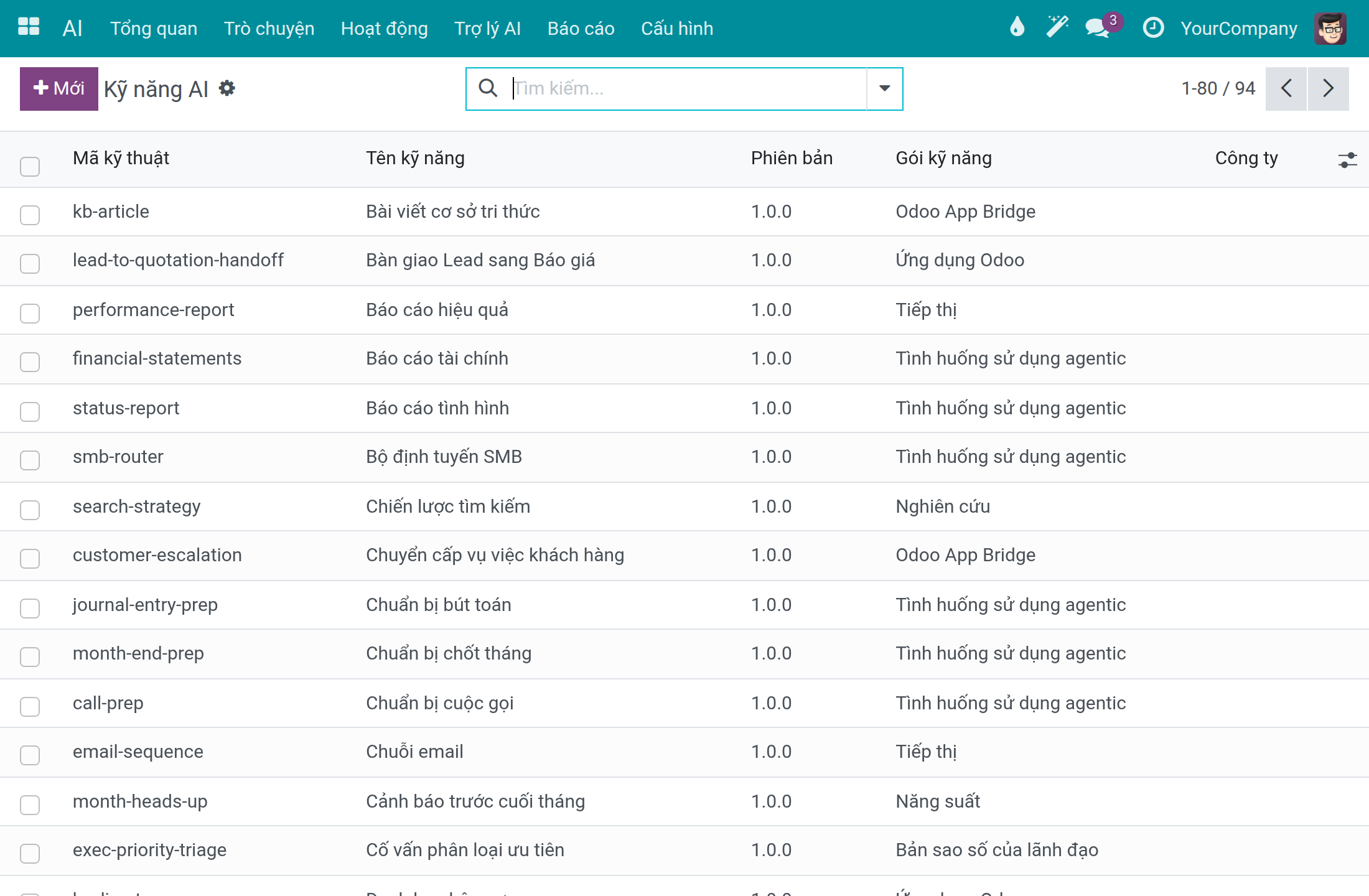Click the YourCompany company switcher
This screenshot has width=1369, height=896.
coord(1239,29)
